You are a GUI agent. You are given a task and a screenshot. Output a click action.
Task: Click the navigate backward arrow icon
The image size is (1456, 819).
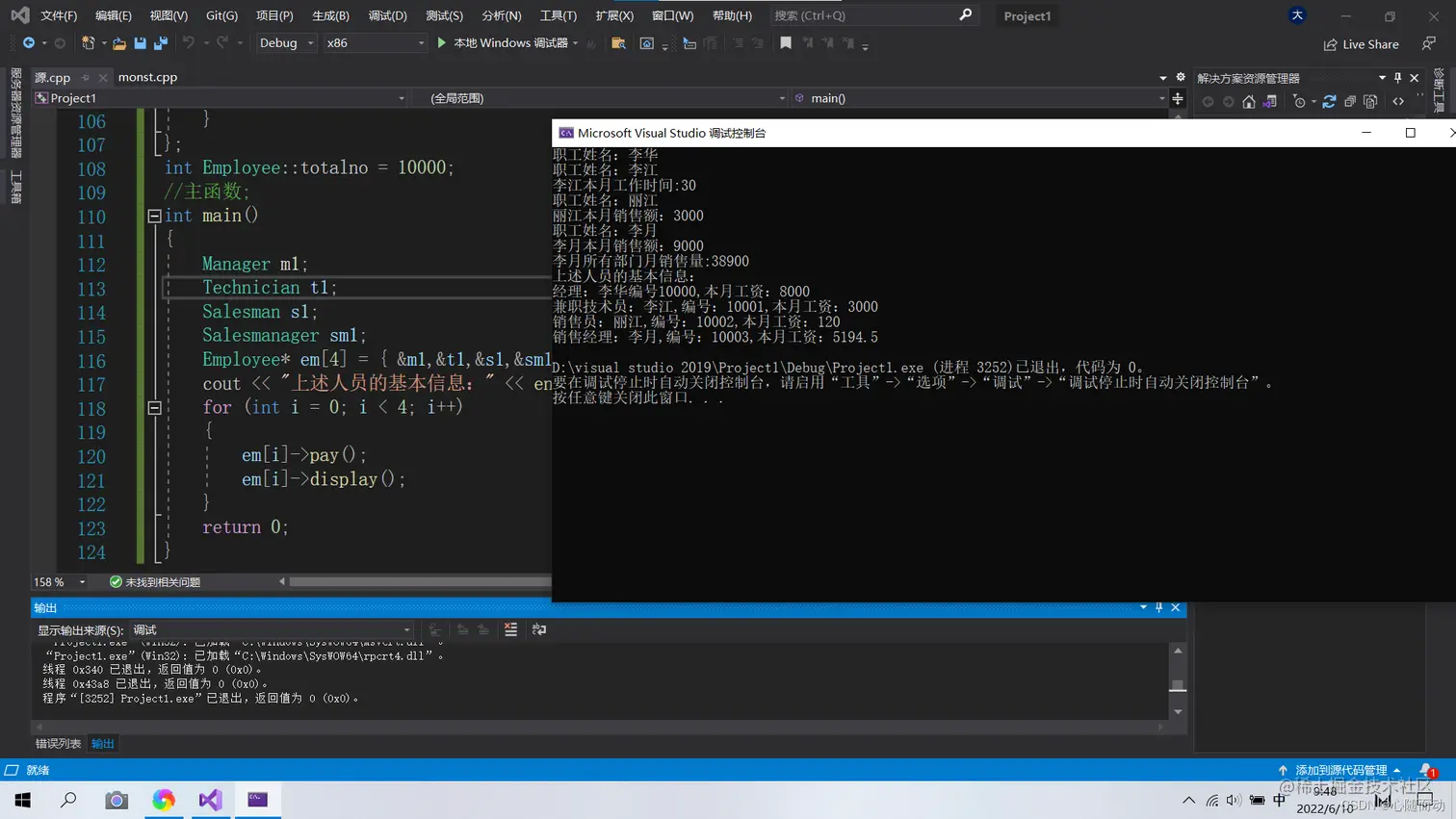pyautogui.click(x=29, y=43)
